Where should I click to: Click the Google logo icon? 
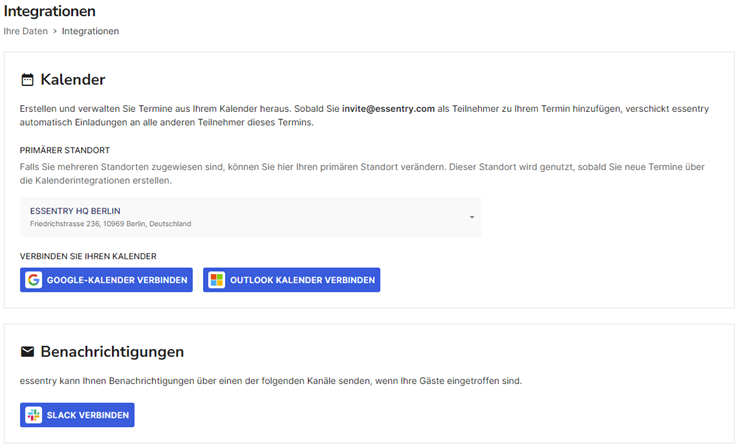(33, 280)
